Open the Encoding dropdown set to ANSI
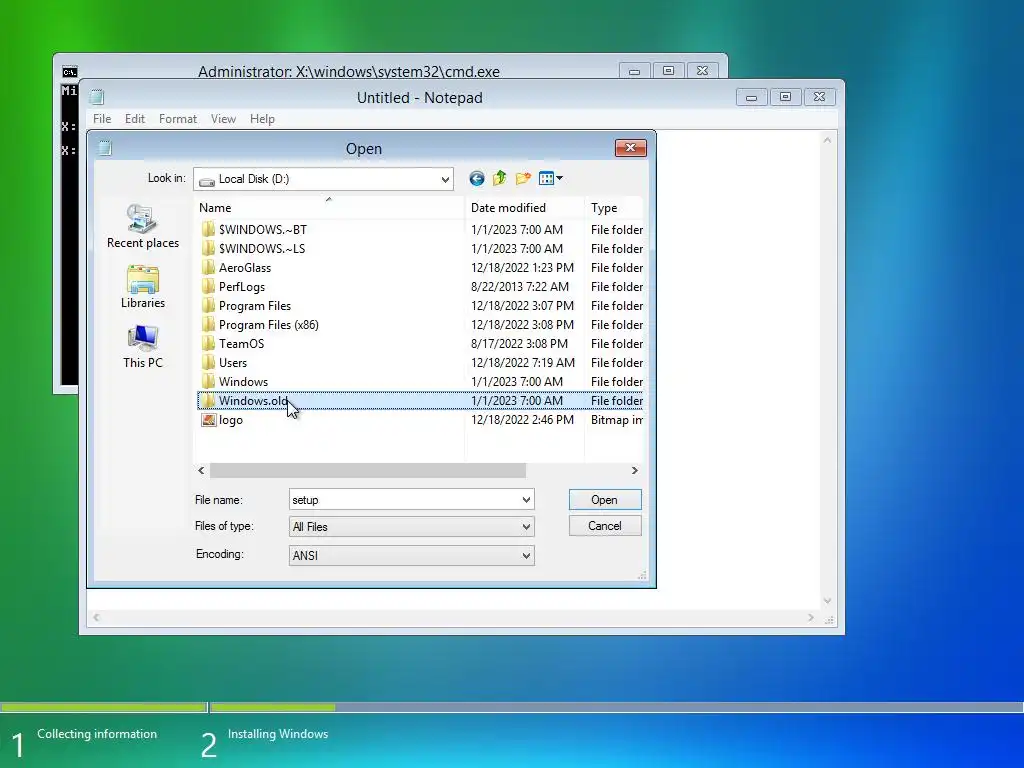Image resolution: width=1024 pixels, height=768 pixels. click(x=526, y=555)
